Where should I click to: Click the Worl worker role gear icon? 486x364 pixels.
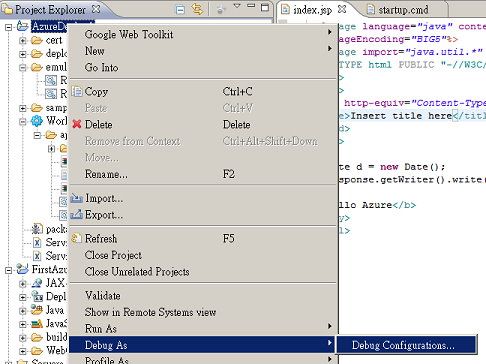click(x=37, y=121)
